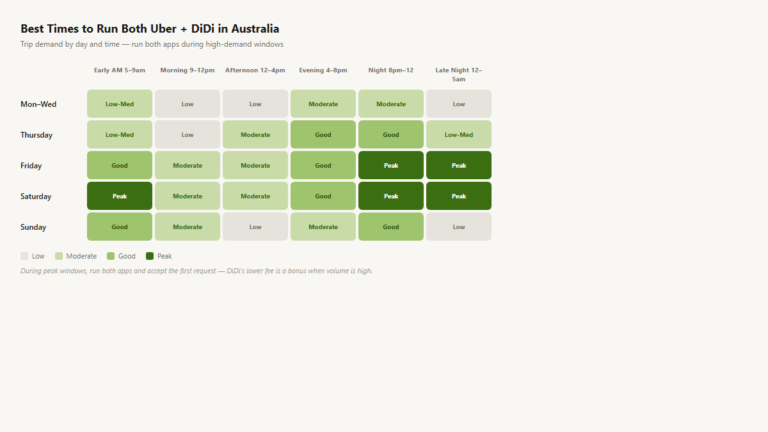
Task: Click the chart title about Uber + DiDi
Action: click(150, 28)
